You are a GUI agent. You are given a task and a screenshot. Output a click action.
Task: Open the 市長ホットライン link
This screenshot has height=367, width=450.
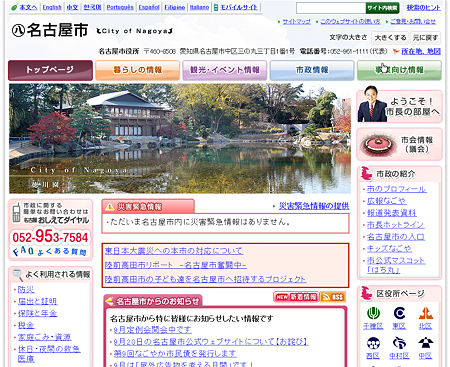pos(396,225)
